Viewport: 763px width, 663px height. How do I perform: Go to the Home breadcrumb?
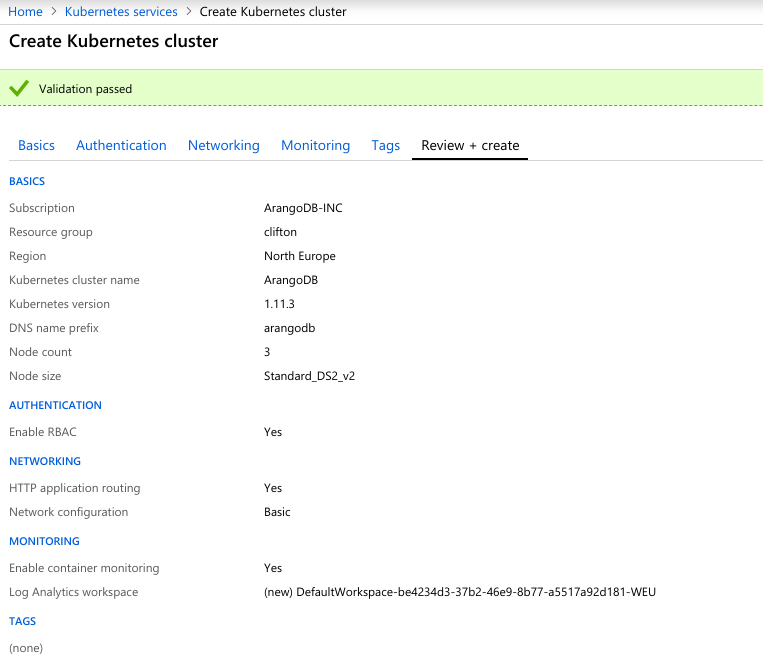(25, 12)
